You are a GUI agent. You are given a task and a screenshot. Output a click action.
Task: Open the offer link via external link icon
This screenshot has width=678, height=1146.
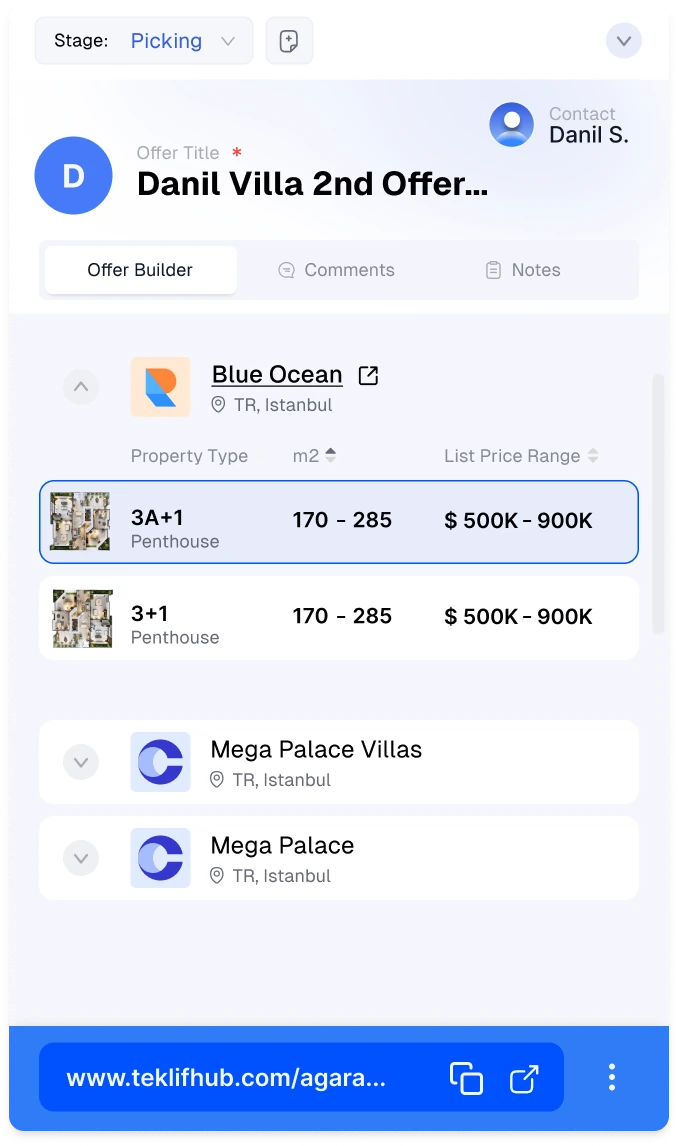point(526,1077)
